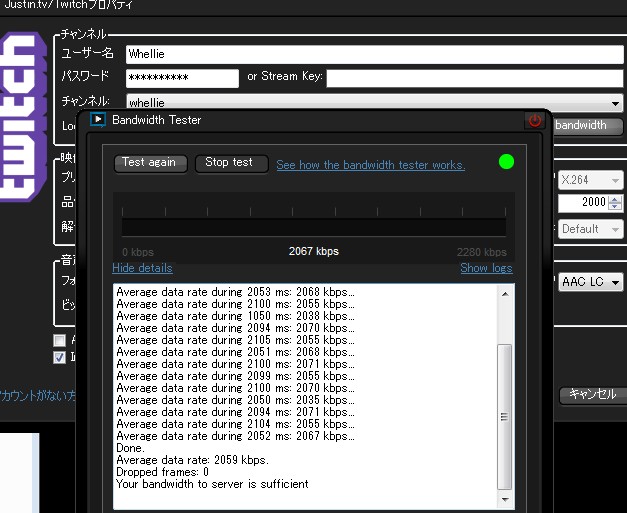Click Test again button
The image size is (627, 513).
click(x=151, y=163)
